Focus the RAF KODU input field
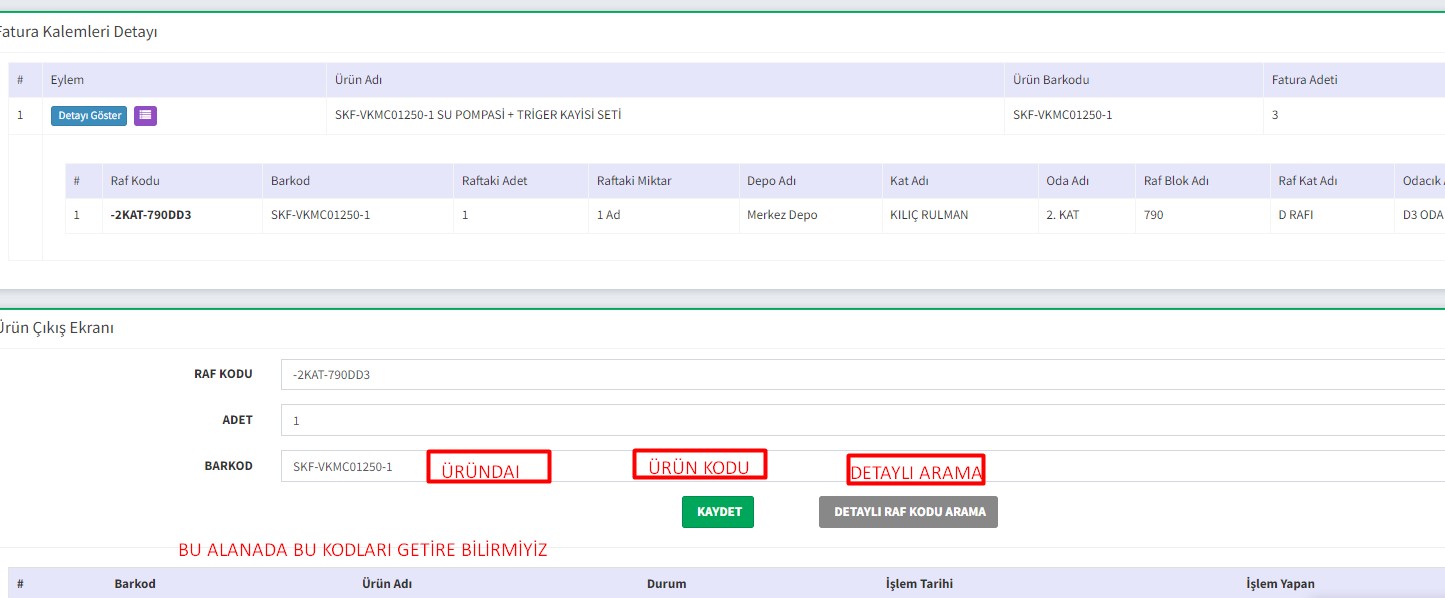The width and height of the screenshot is (1445, 598). tap(860, 375)
